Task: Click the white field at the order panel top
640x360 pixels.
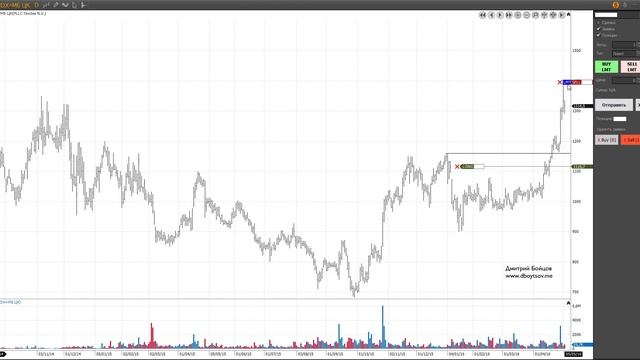Action: (x=606, y=15)
